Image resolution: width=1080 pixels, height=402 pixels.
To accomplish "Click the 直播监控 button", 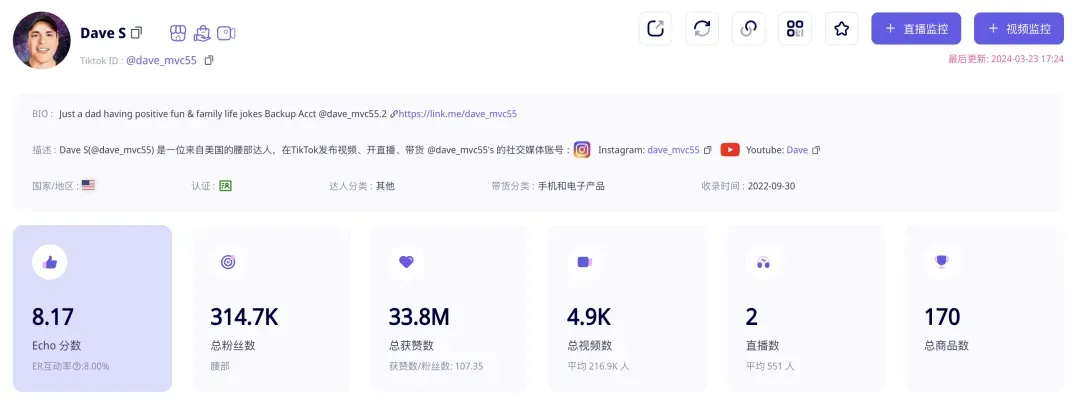I will tap(916, 28).
